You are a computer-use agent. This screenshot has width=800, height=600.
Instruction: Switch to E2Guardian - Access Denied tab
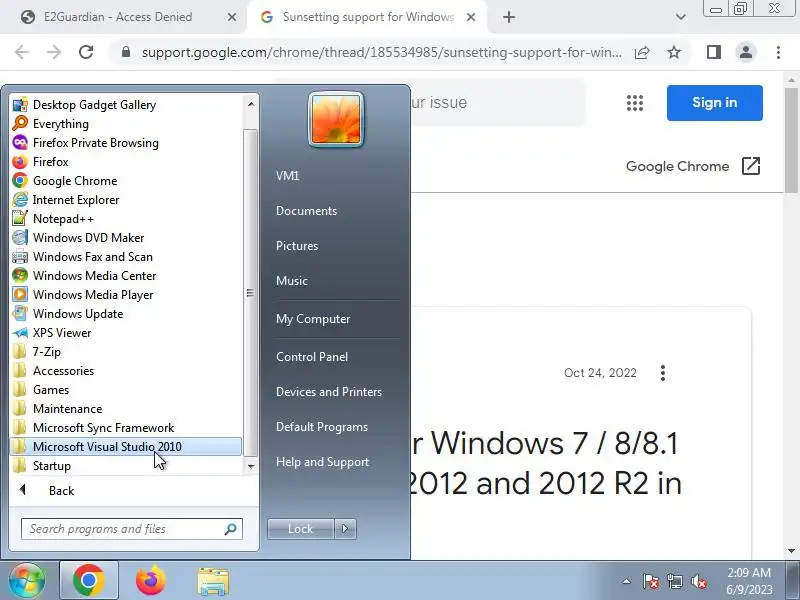(x=118, y=17)
